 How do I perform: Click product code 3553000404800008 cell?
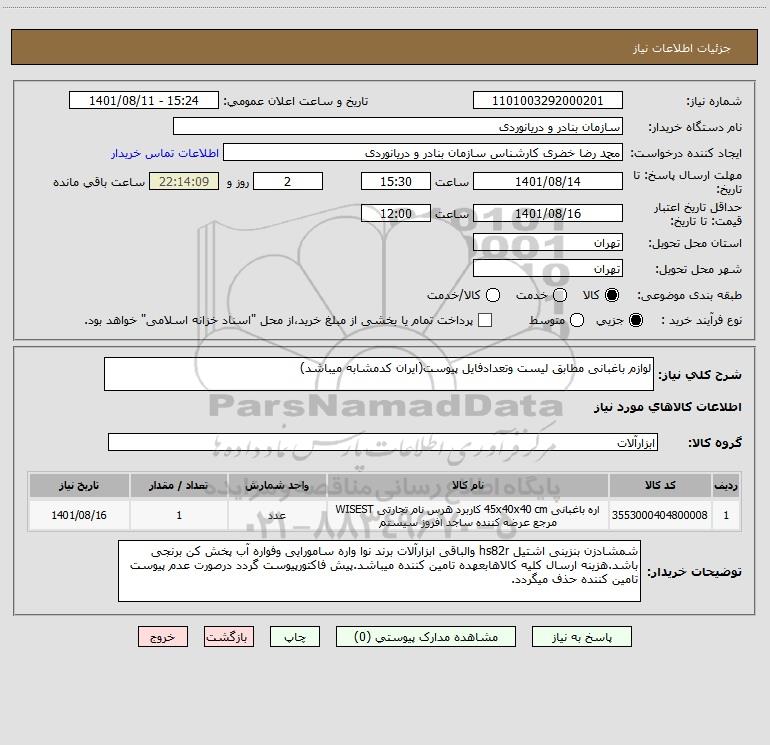(x=660, y=515)
